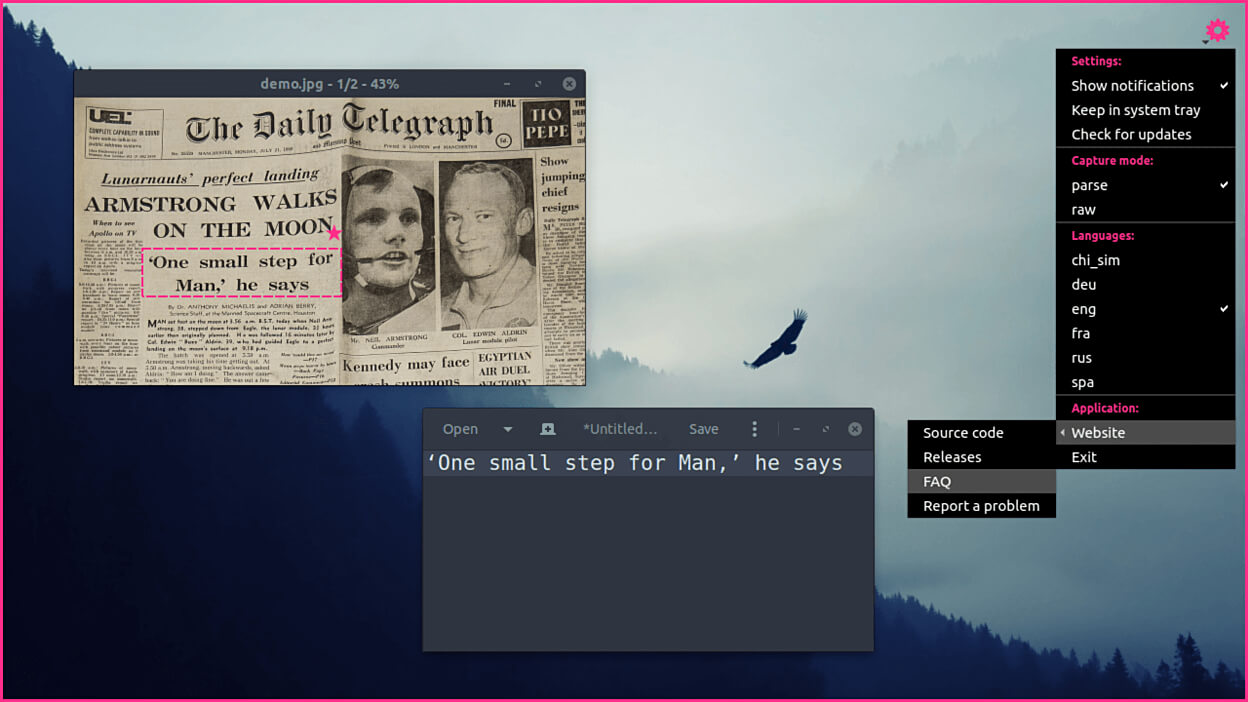Close the Untitled text editor window
Viewport: 1248px width, 702px height.
[855, 429]
